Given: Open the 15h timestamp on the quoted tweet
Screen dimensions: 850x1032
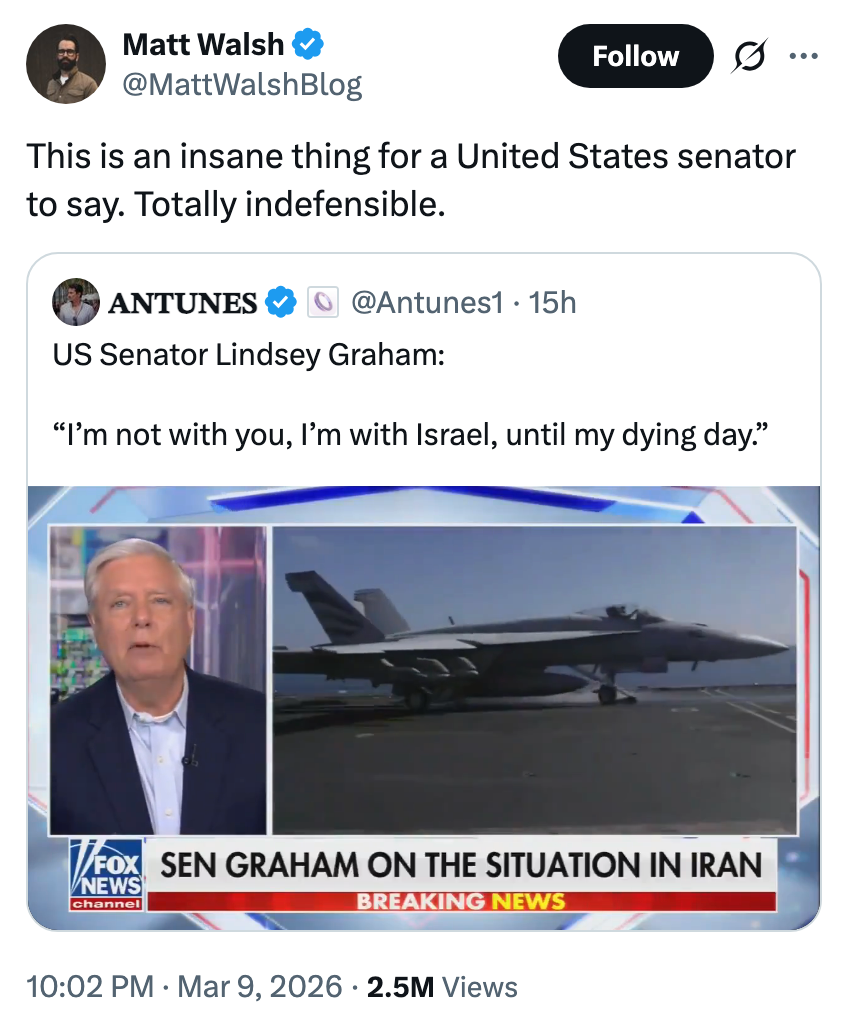Looking at the screenshot, I should pos(553,302).
